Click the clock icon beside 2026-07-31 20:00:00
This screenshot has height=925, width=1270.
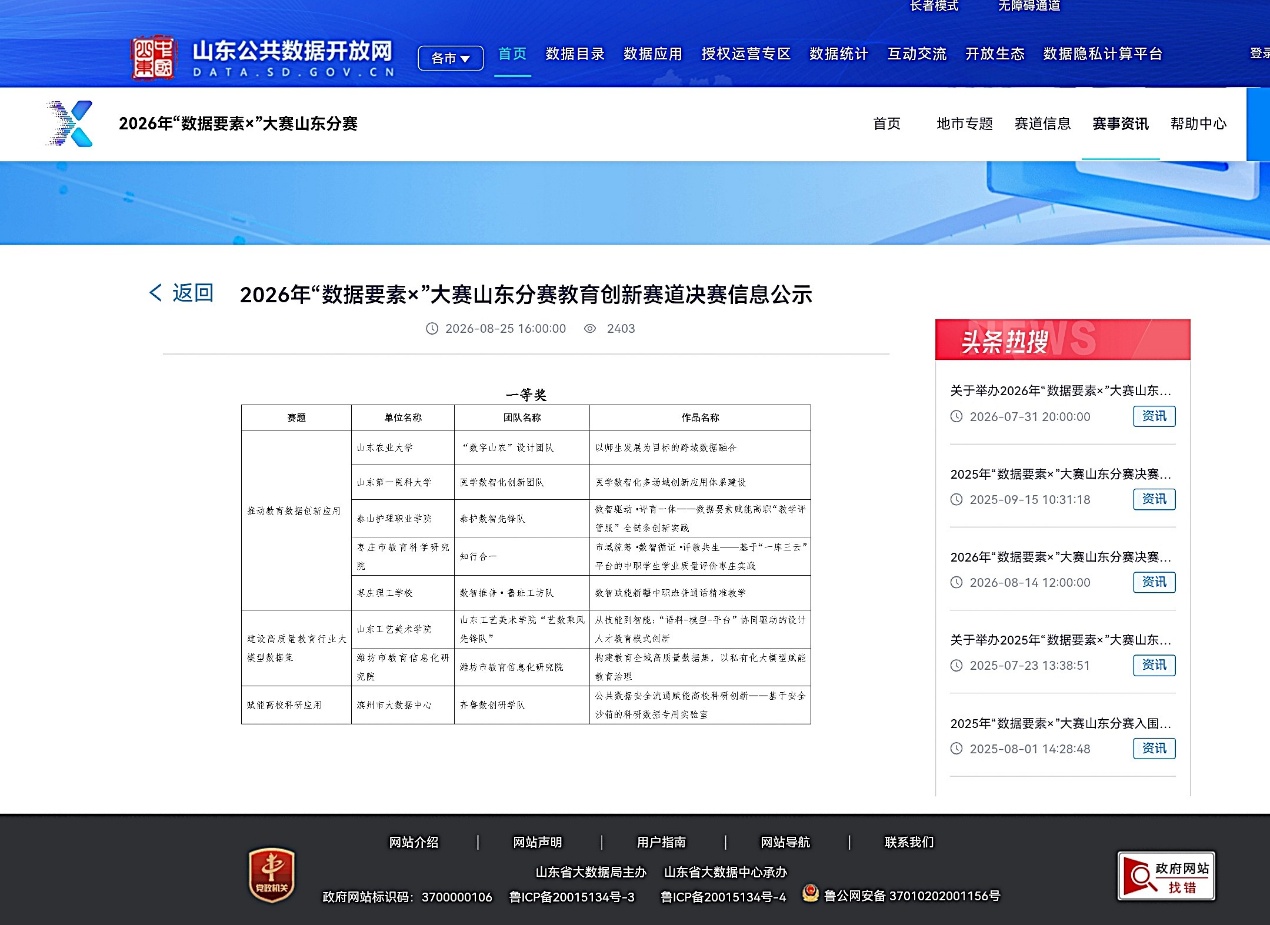(x=957, y=416)
